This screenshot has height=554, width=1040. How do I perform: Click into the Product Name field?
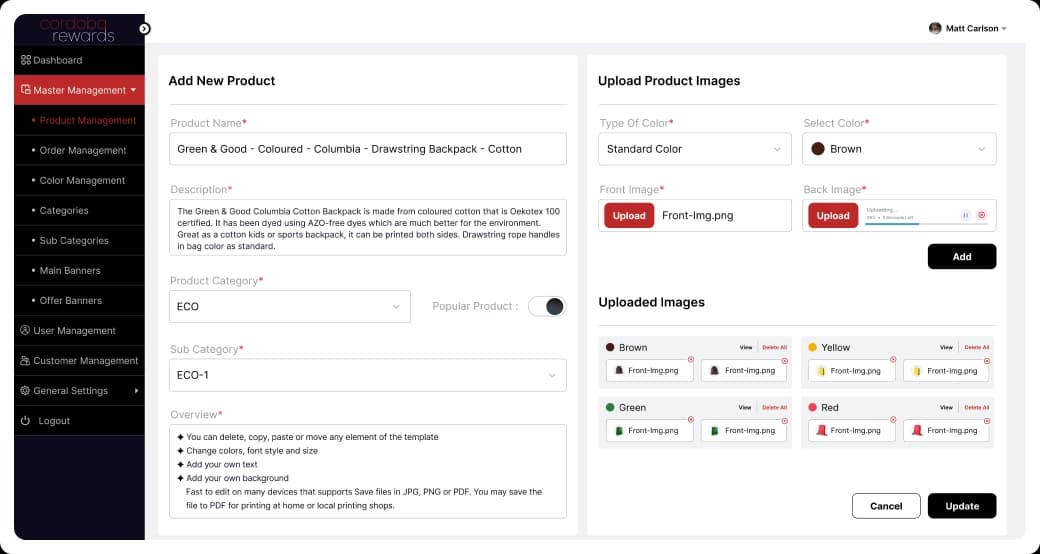368,149
